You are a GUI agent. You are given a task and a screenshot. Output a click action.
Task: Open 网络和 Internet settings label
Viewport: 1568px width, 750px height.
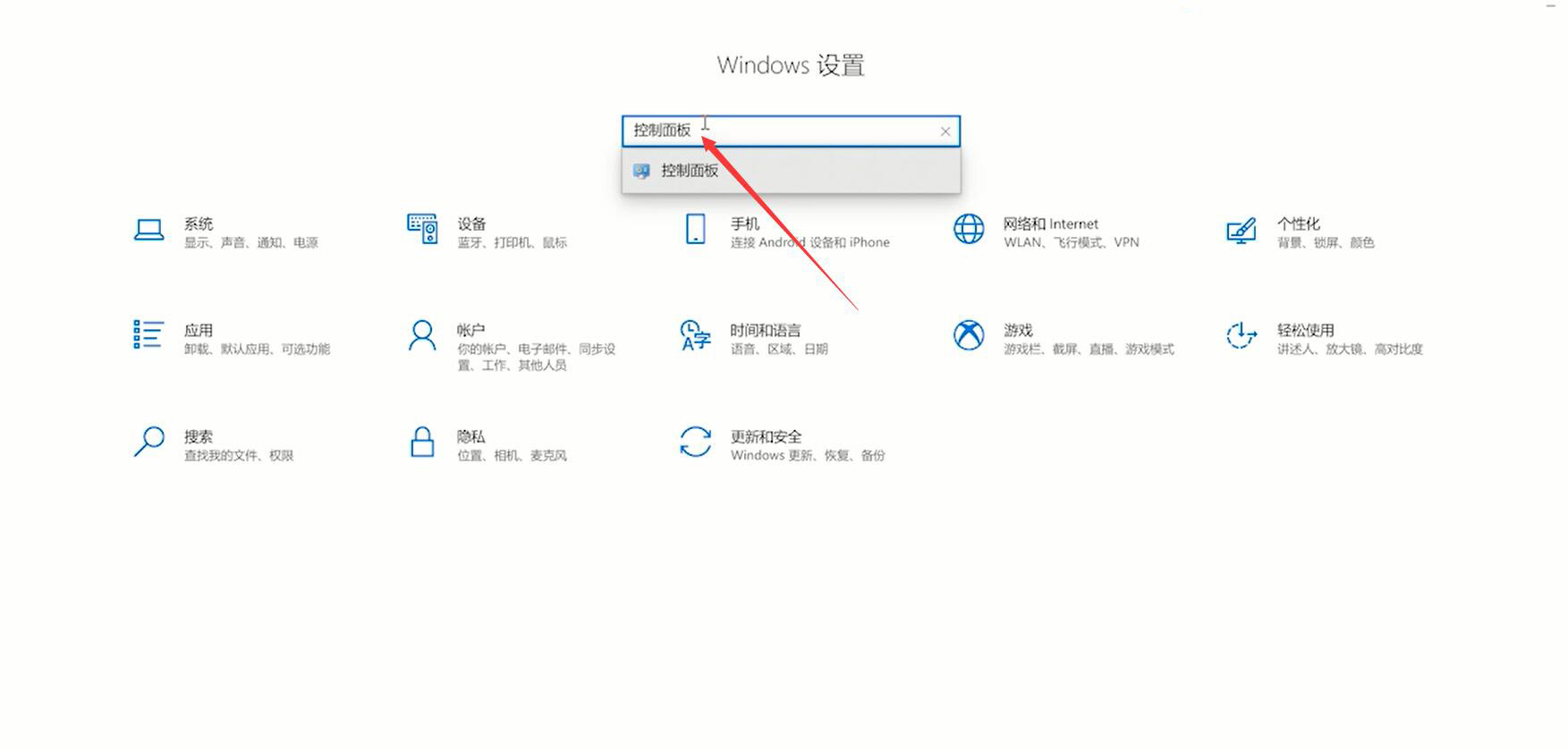tap(1050, 223)
